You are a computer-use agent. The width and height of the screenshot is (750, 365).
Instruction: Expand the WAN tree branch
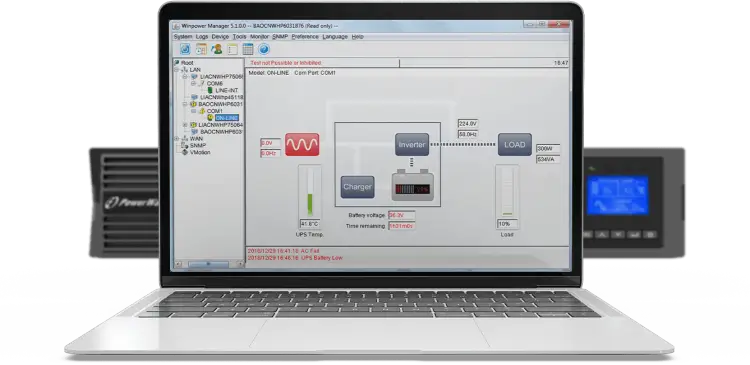(x=176, y=139)
